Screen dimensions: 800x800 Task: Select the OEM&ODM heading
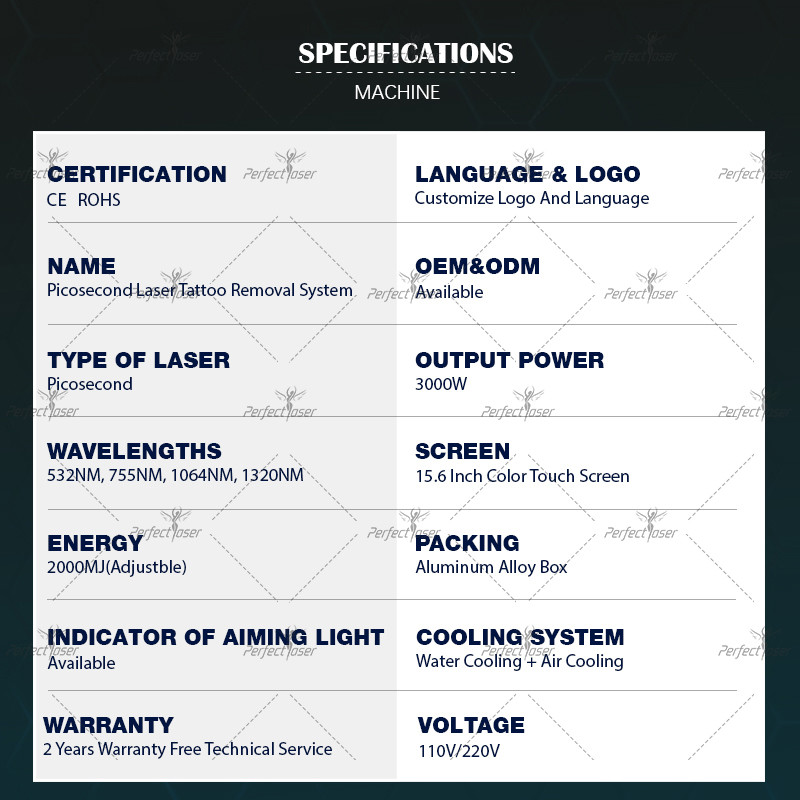[x=477, y=266]
